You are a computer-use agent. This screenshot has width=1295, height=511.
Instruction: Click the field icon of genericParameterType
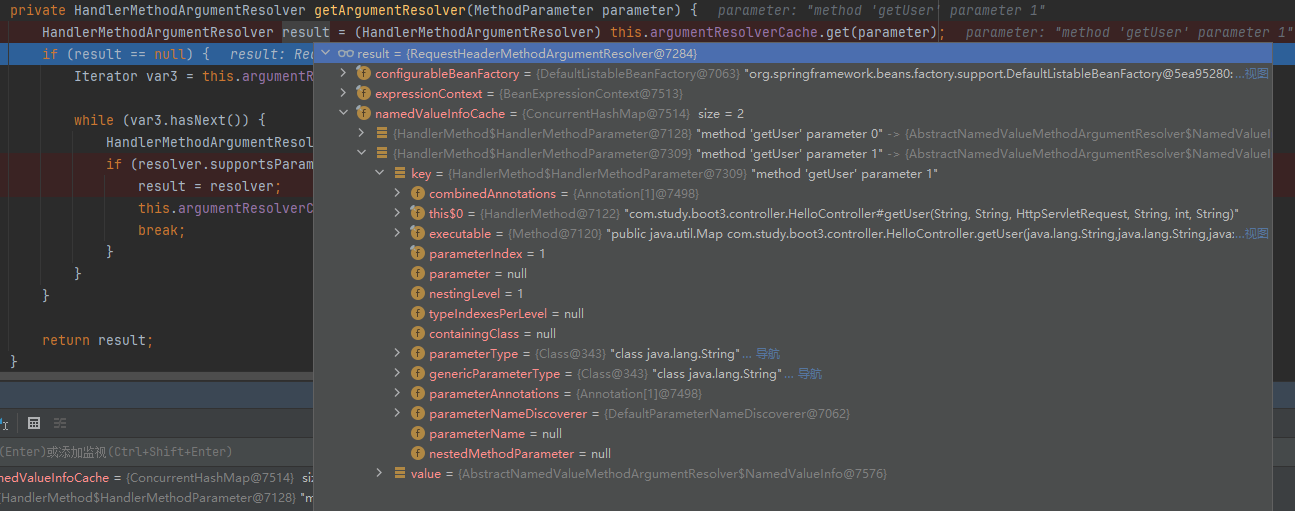[418, 373]
